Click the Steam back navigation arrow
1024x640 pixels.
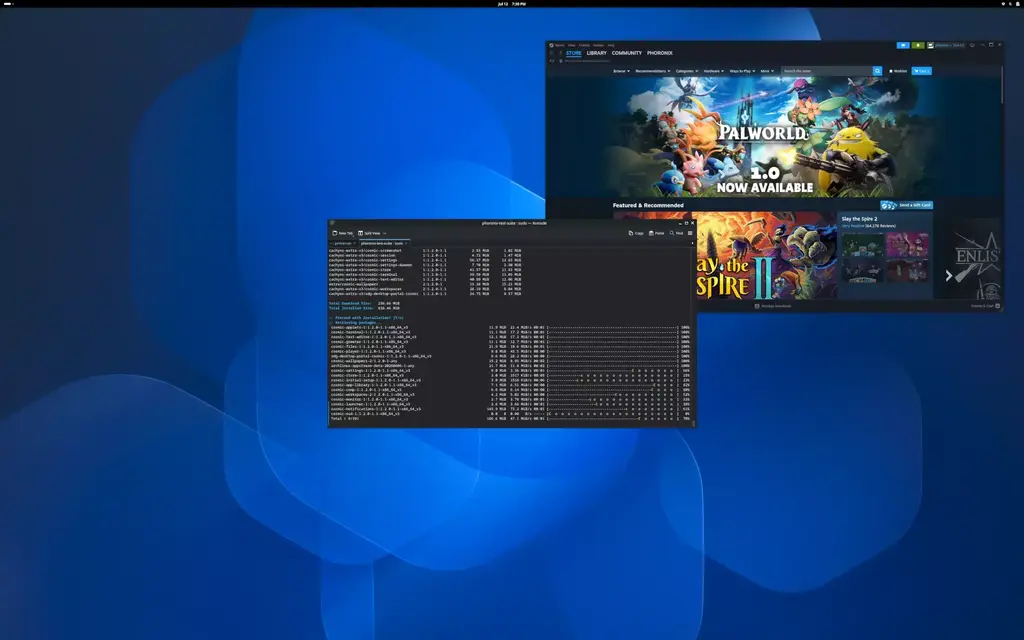click(551, 53)
